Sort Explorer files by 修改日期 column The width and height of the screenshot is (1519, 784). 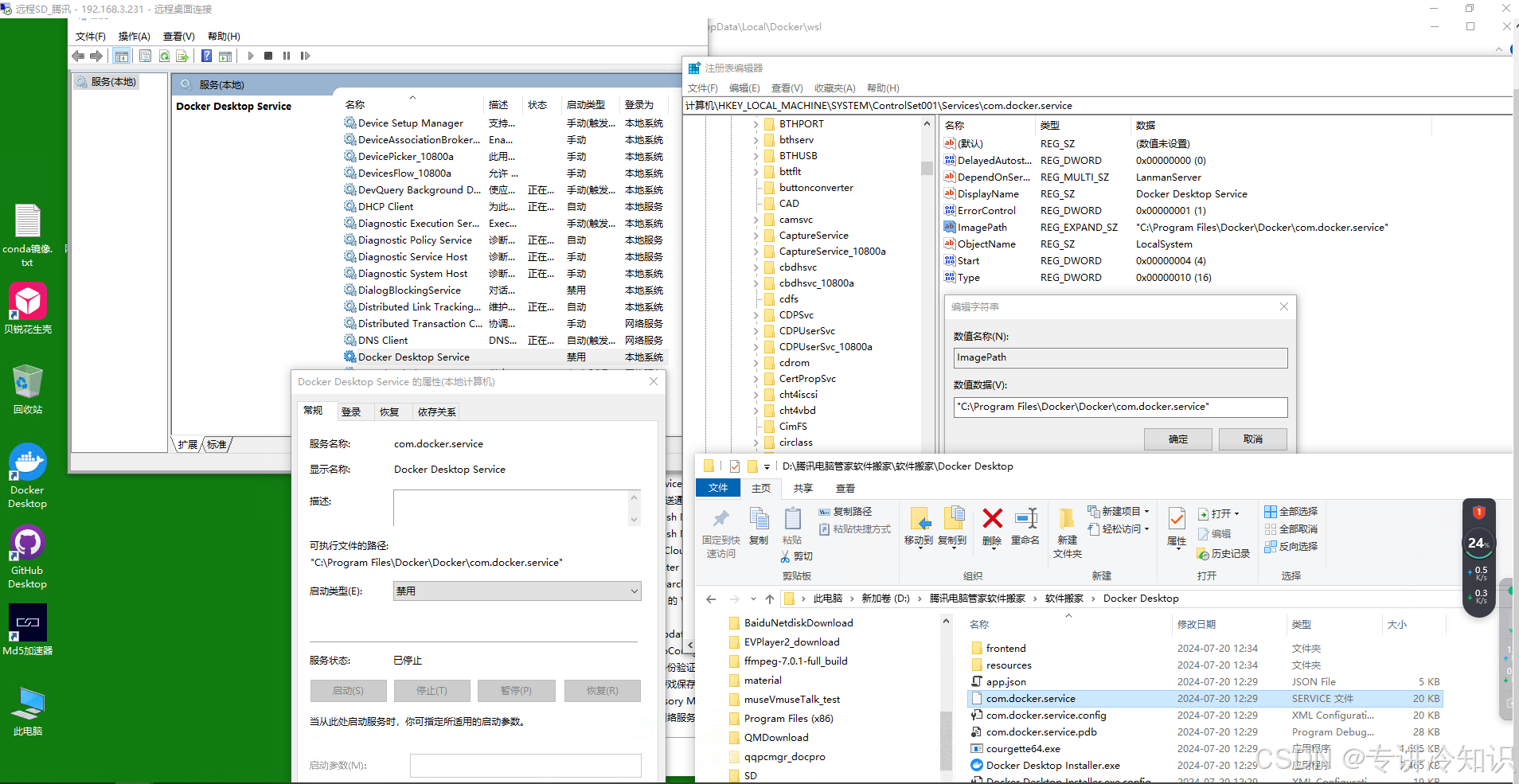[1197, 625]
